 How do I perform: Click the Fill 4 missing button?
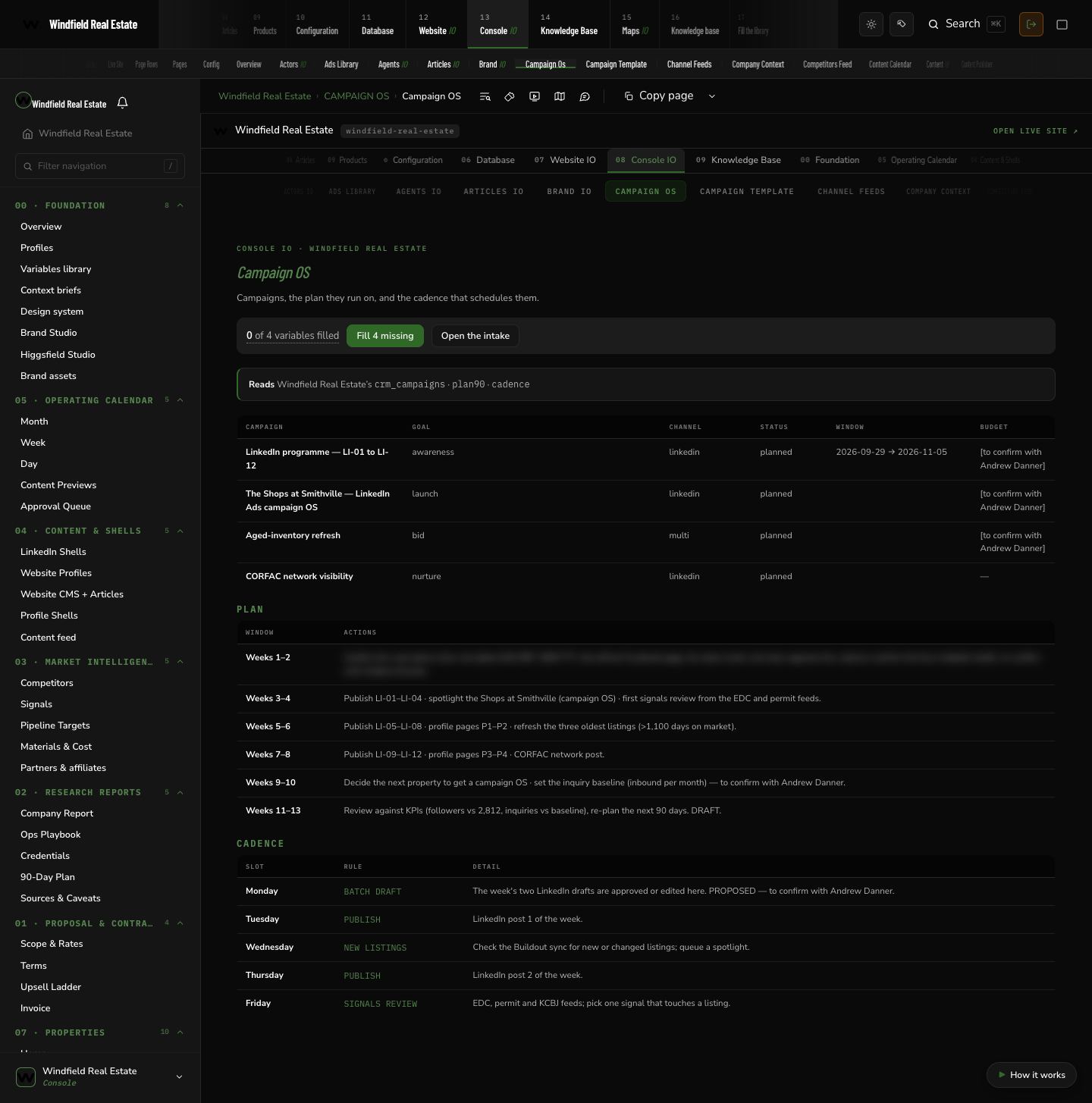coord(385,336)
